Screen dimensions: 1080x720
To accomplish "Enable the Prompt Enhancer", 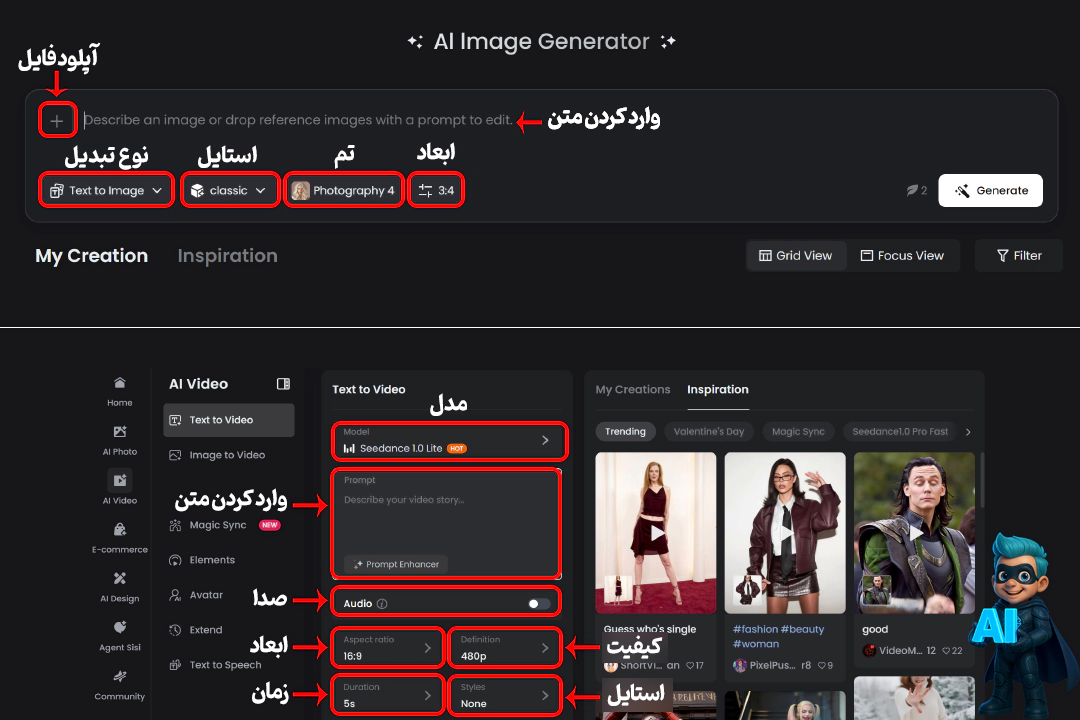I will click(x=394, y=564).
